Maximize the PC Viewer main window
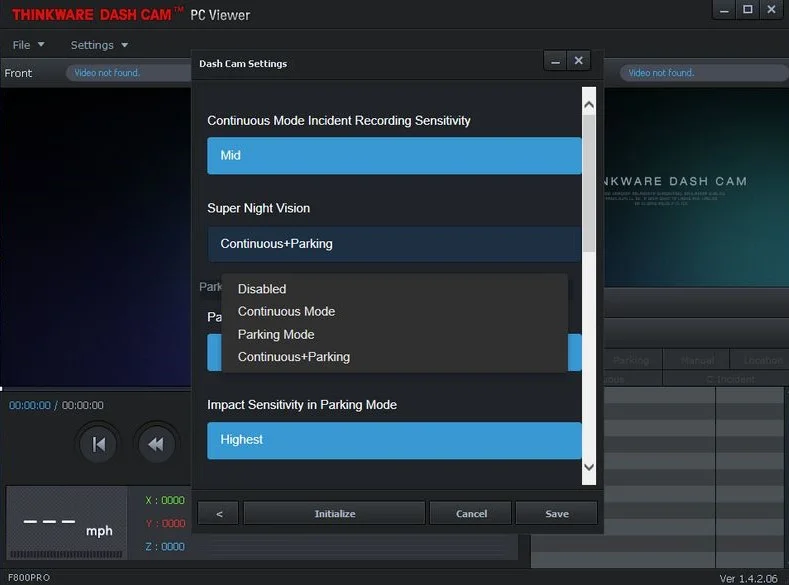789x585 pixels. pyautogui.click(x=748, y=10)
